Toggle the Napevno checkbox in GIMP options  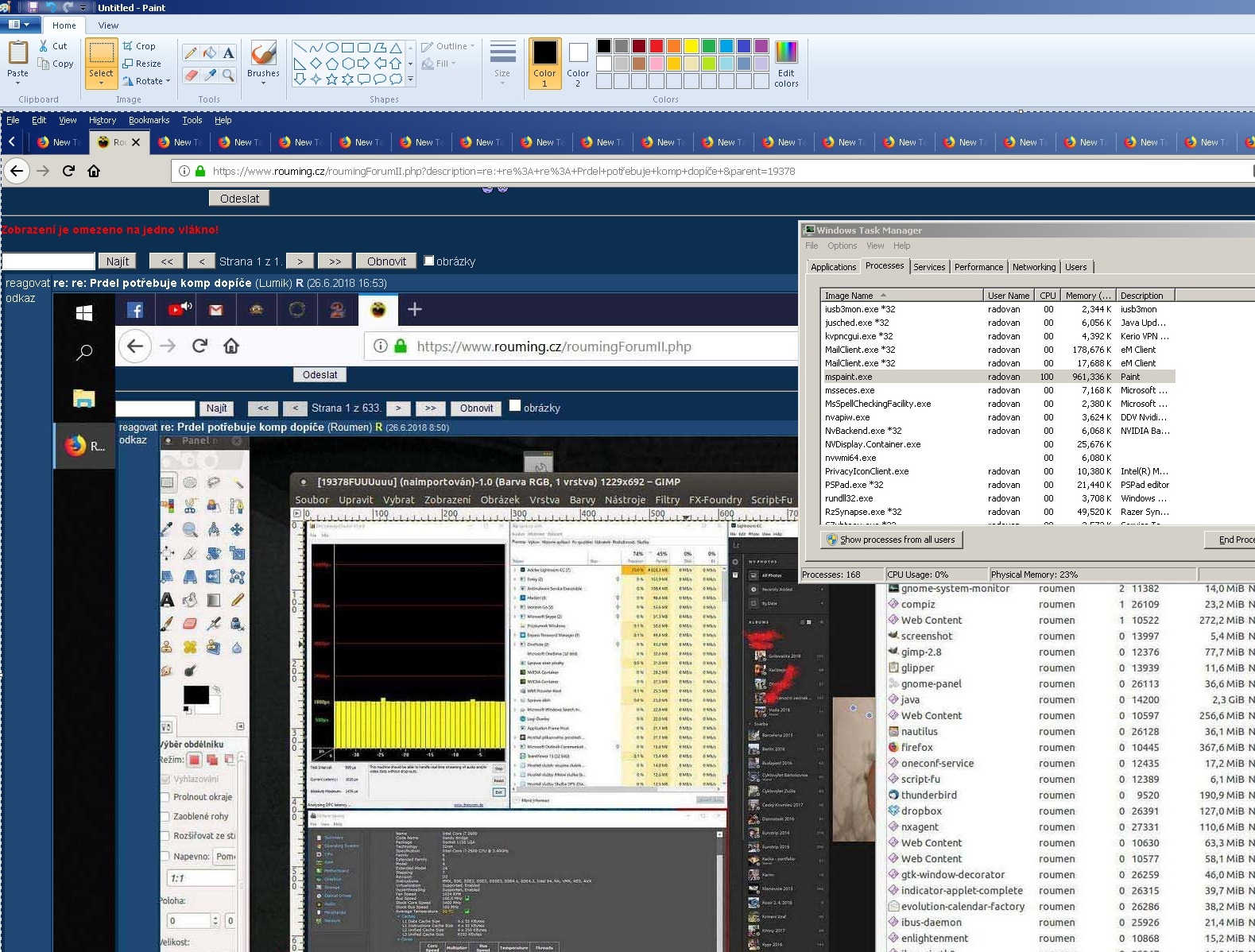(x=165, y=857)
